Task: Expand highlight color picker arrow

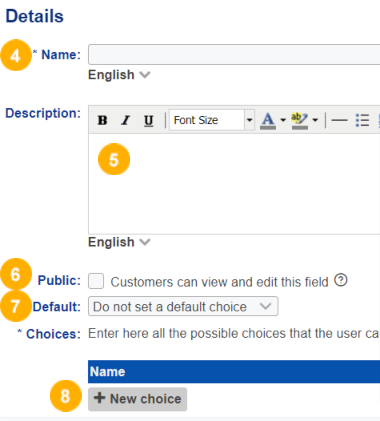Action: (315, 120)
